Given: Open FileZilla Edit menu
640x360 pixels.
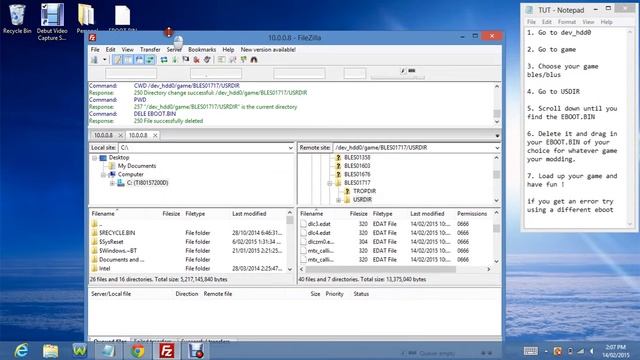Looking at the screenshot, I should [x=110, y=49].
